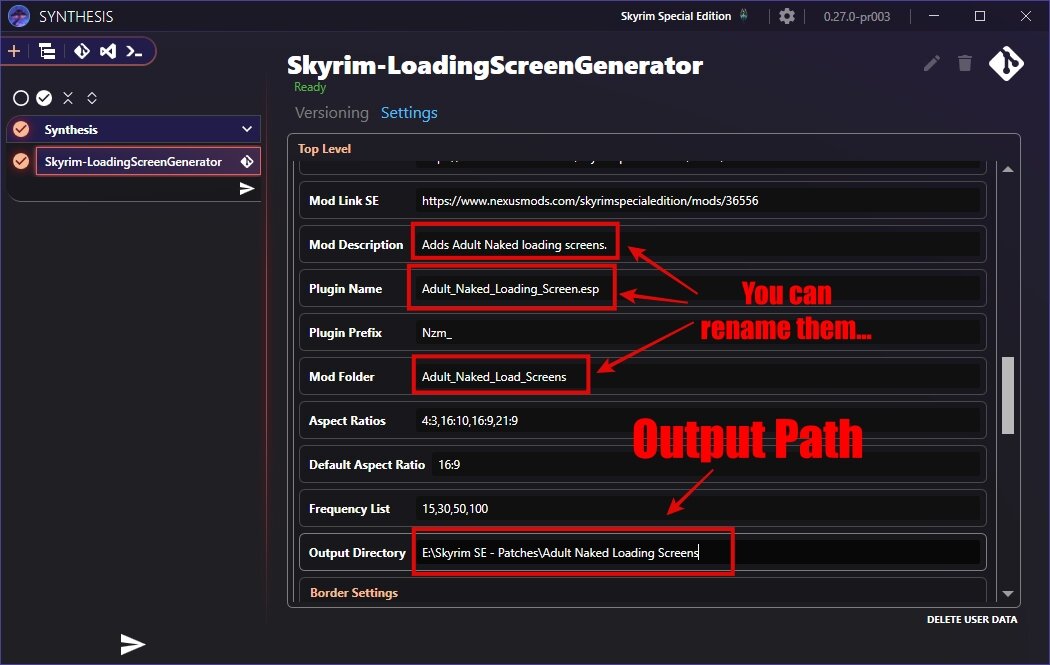Toggle the Skyrim-LoadingScreenGenerator patcher check mark
The image size is (1050, 665).
click(x=21, y=161)
